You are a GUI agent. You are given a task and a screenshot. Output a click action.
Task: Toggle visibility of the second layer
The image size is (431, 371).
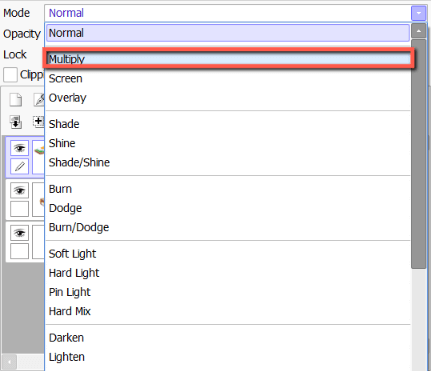coord(19,190)
